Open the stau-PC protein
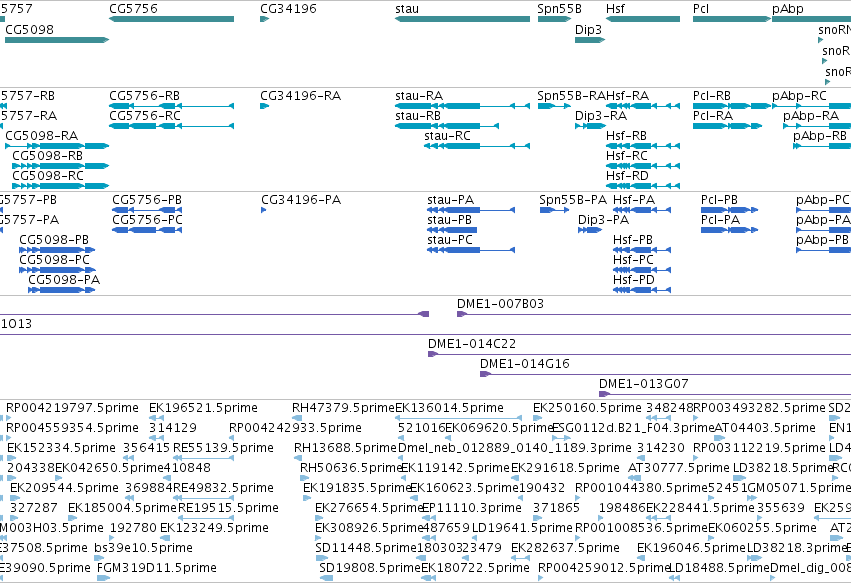The height and width of the screenshot is (583, 851). point(471,250)
